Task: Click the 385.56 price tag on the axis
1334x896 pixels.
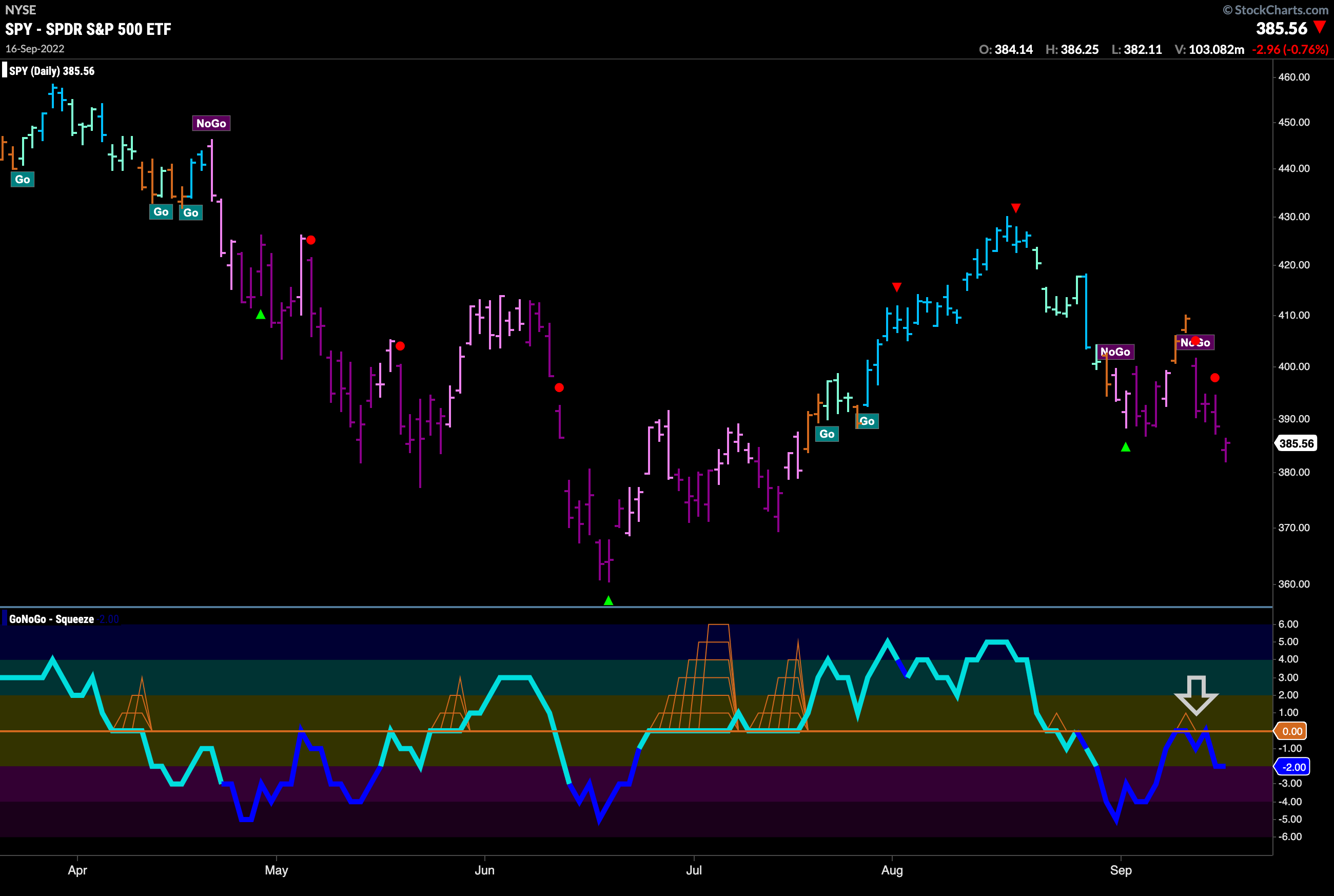Action: click(1297, 443)
